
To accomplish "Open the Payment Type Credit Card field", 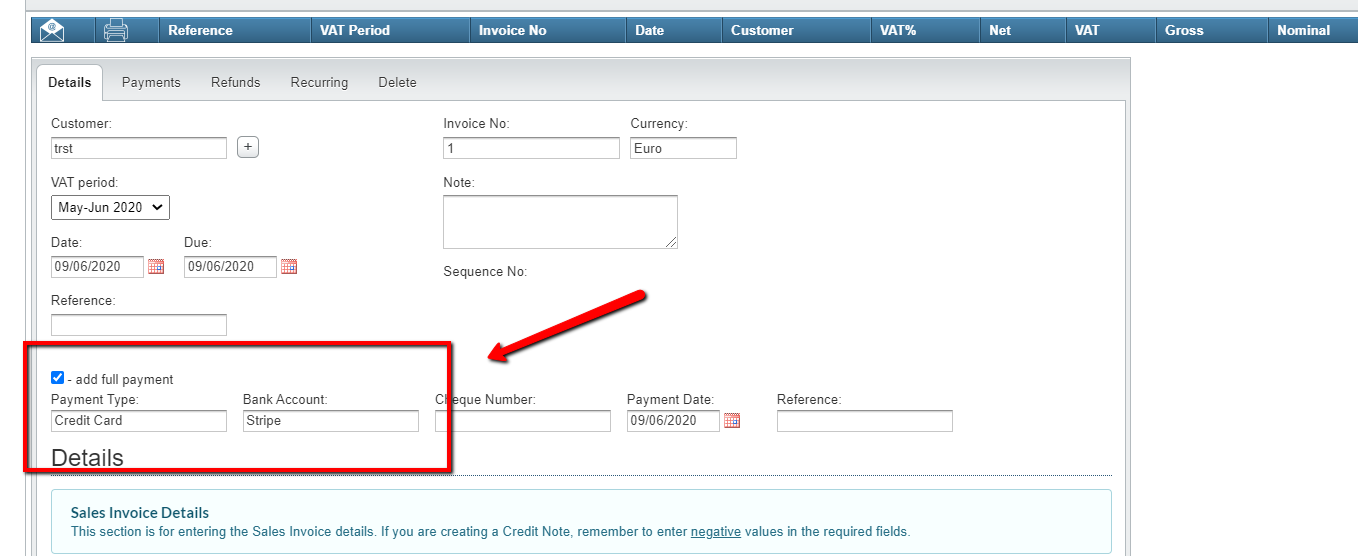I will [139, 421].
